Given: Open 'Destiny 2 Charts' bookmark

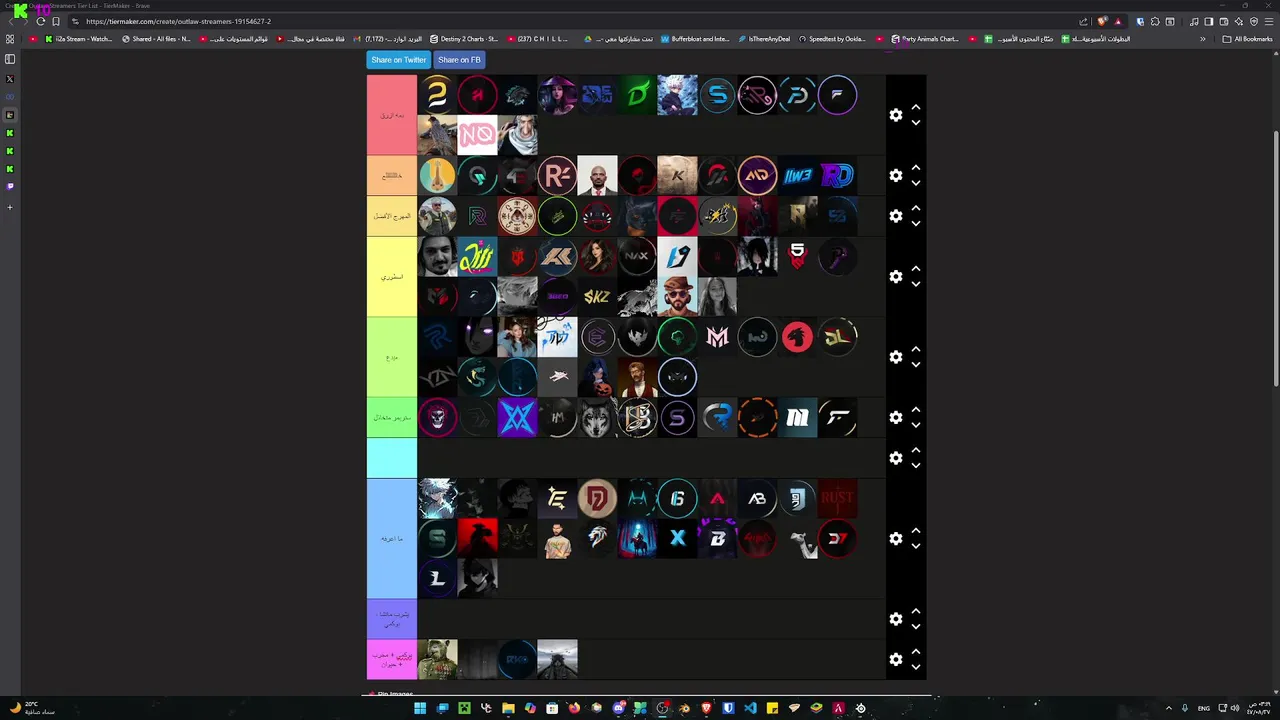Looking at the screenshot, I should (464, 39).
